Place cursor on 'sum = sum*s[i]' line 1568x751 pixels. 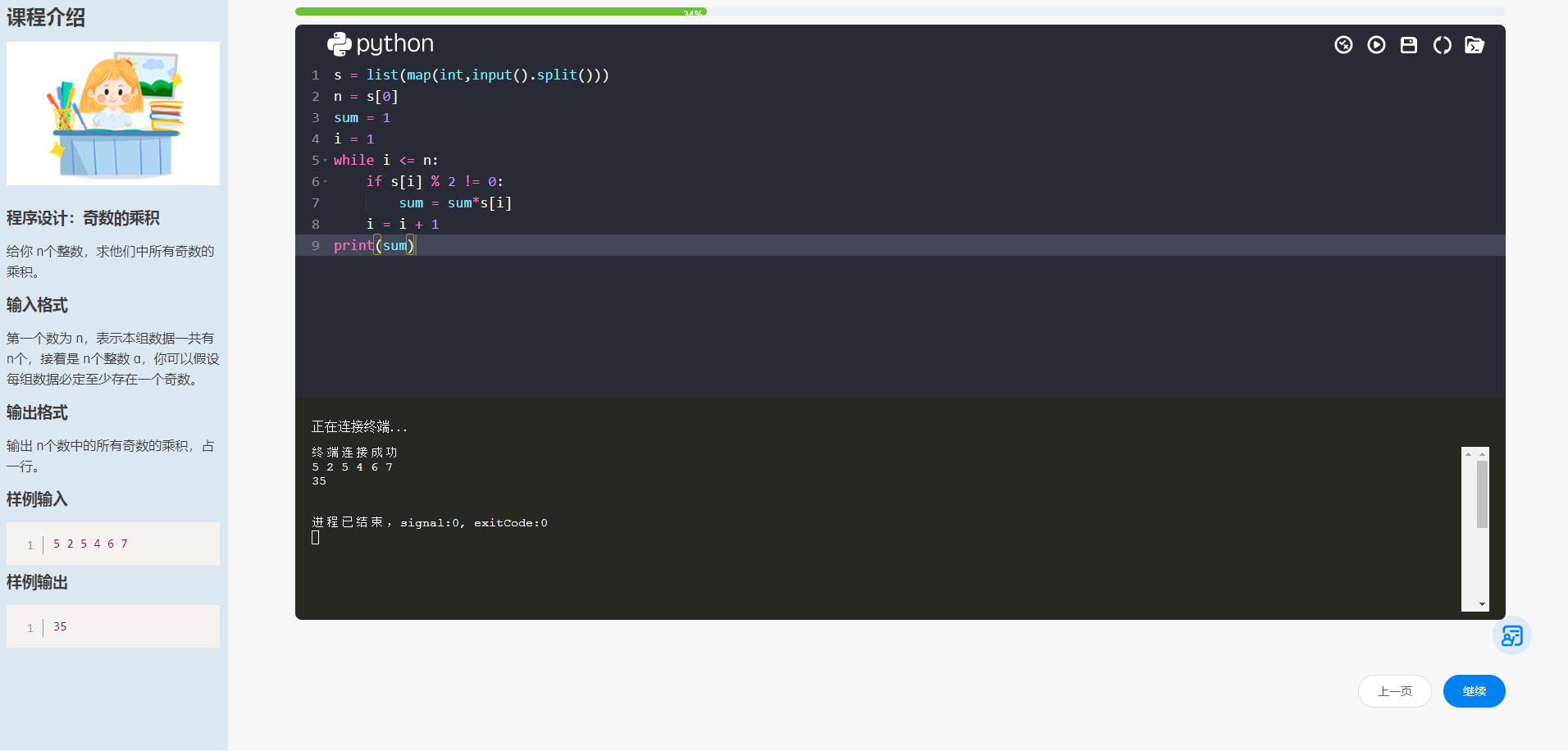(455, 203)
